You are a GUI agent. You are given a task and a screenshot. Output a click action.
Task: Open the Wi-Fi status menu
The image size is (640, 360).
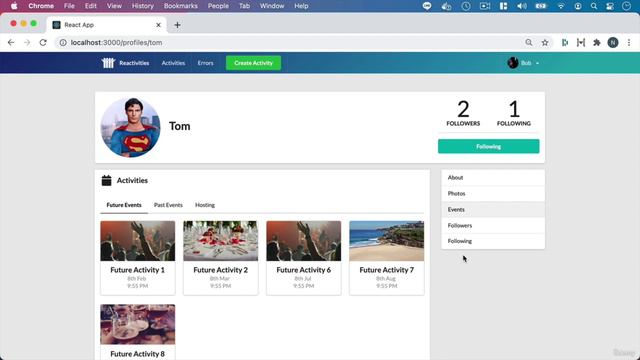click(x=561, y=6)
